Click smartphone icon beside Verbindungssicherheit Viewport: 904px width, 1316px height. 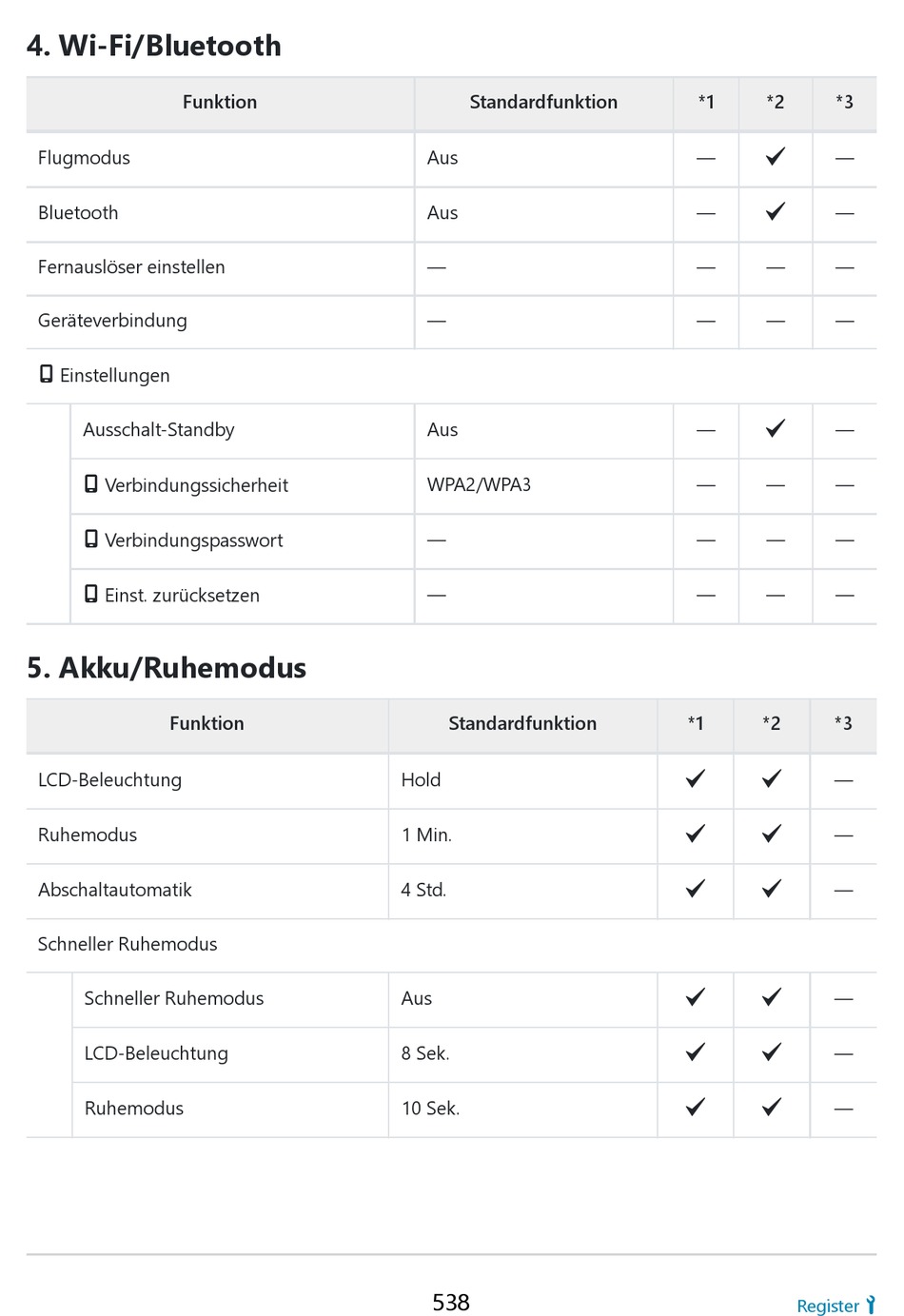coord(91,484)
